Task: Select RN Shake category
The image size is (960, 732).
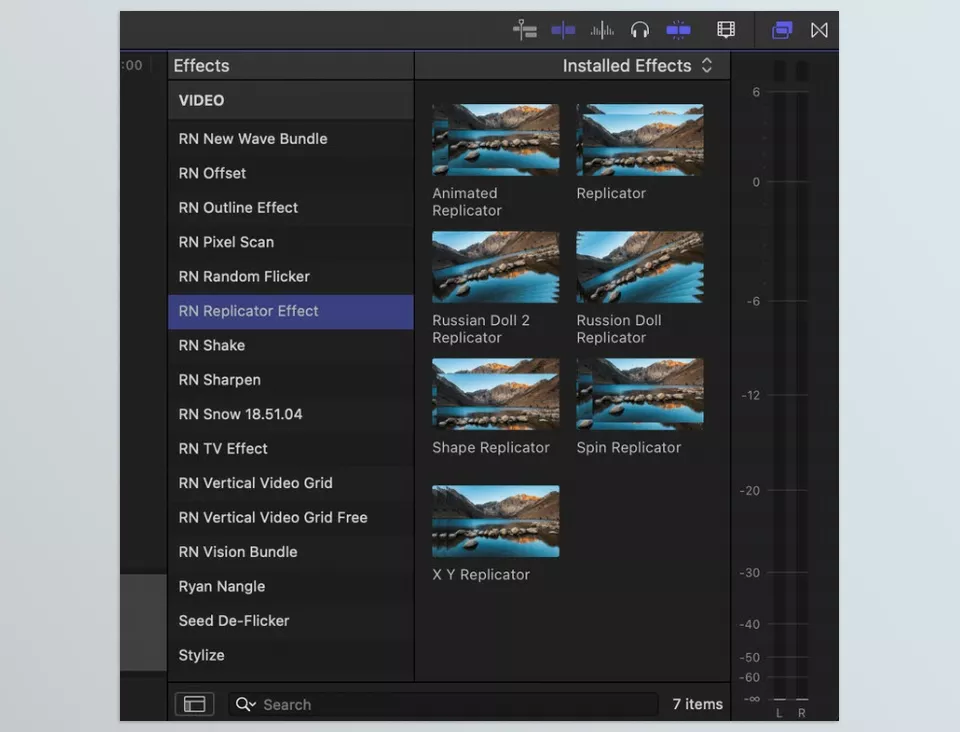Action: point(291,345)
